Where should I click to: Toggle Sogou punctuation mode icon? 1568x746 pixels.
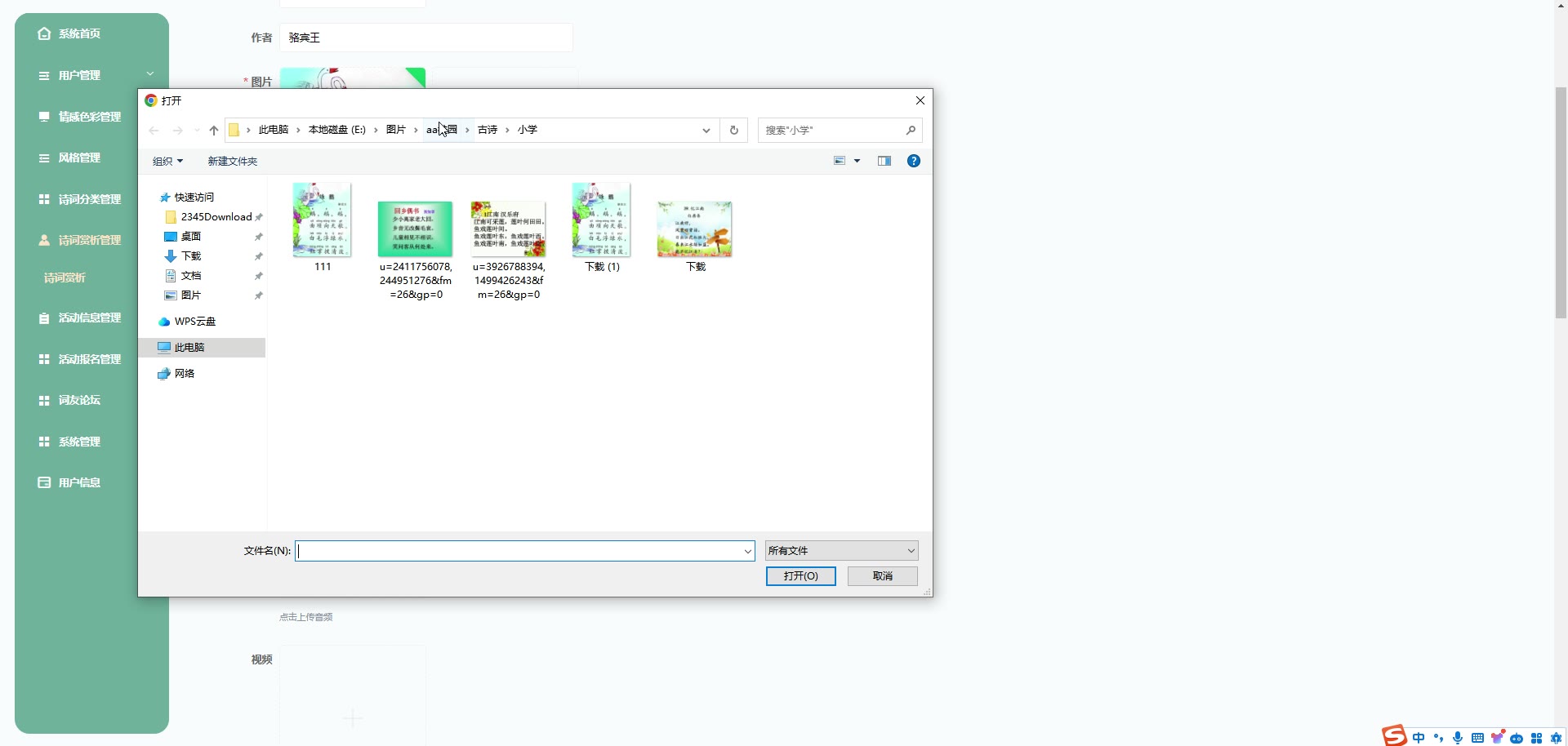(x=1438, y=738)
